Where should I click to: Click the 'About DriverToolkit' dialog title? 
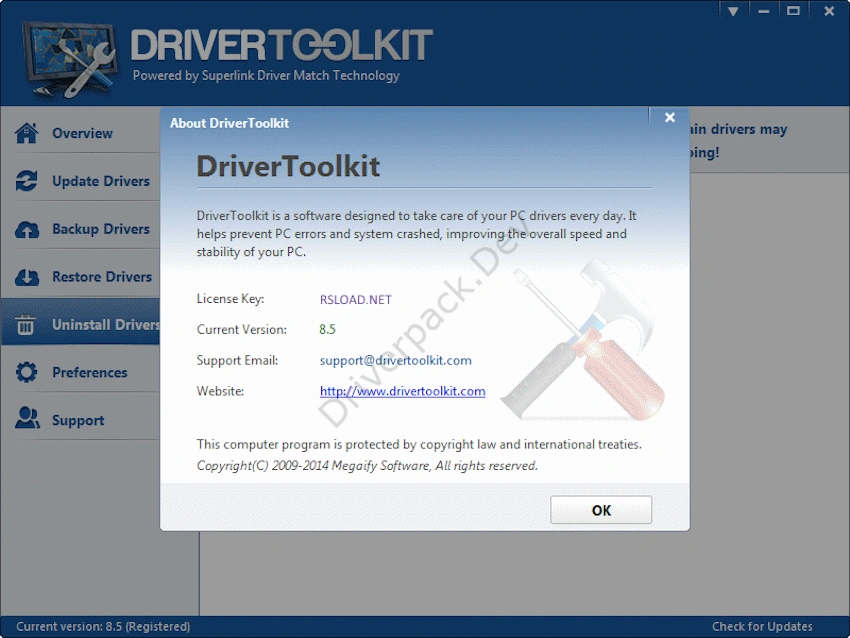pos(229,123)
